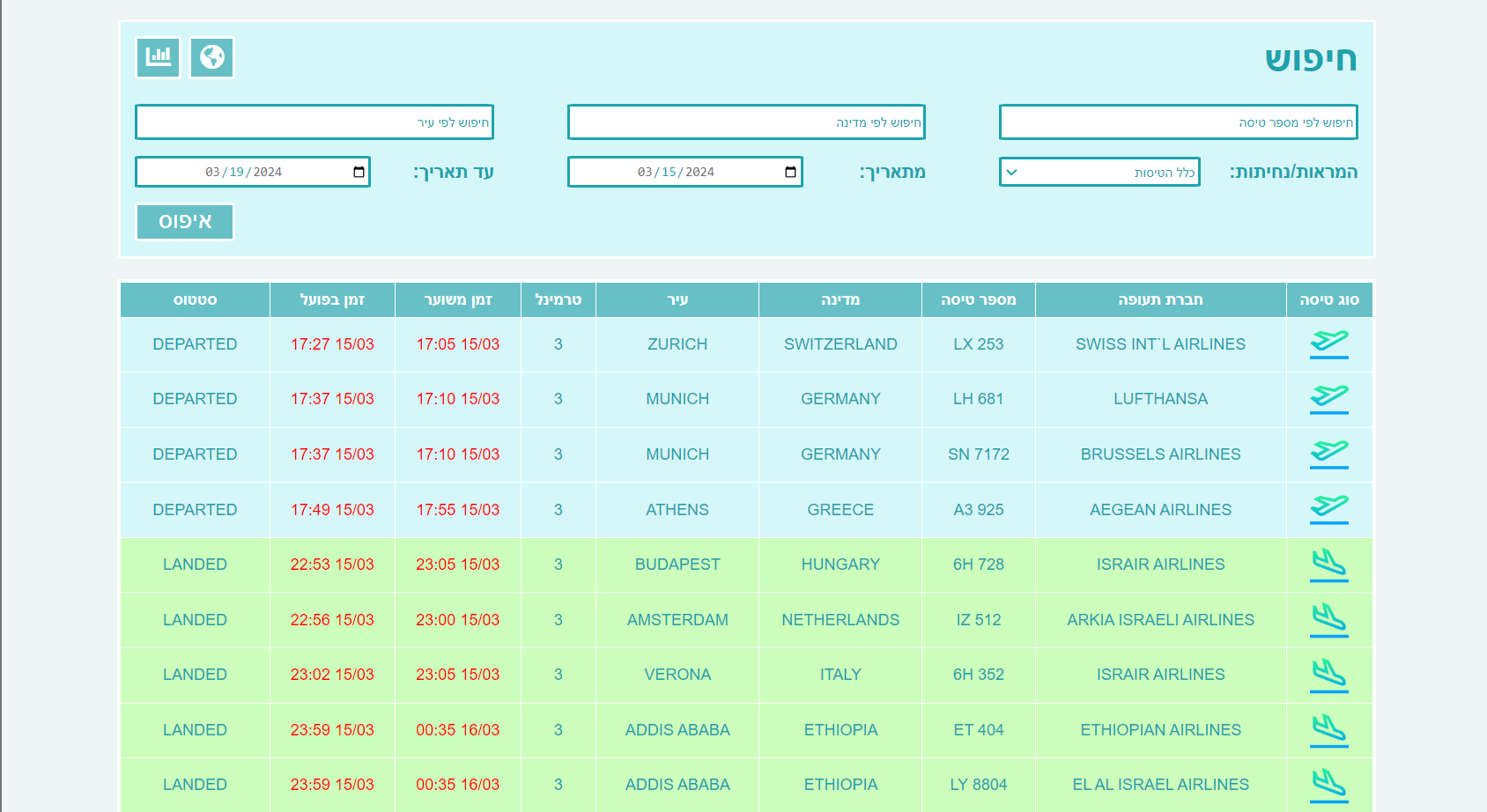Viewport: 1487px width, 812px height.
Task: Click the זמן משוער column header
Action: (458, 300)
